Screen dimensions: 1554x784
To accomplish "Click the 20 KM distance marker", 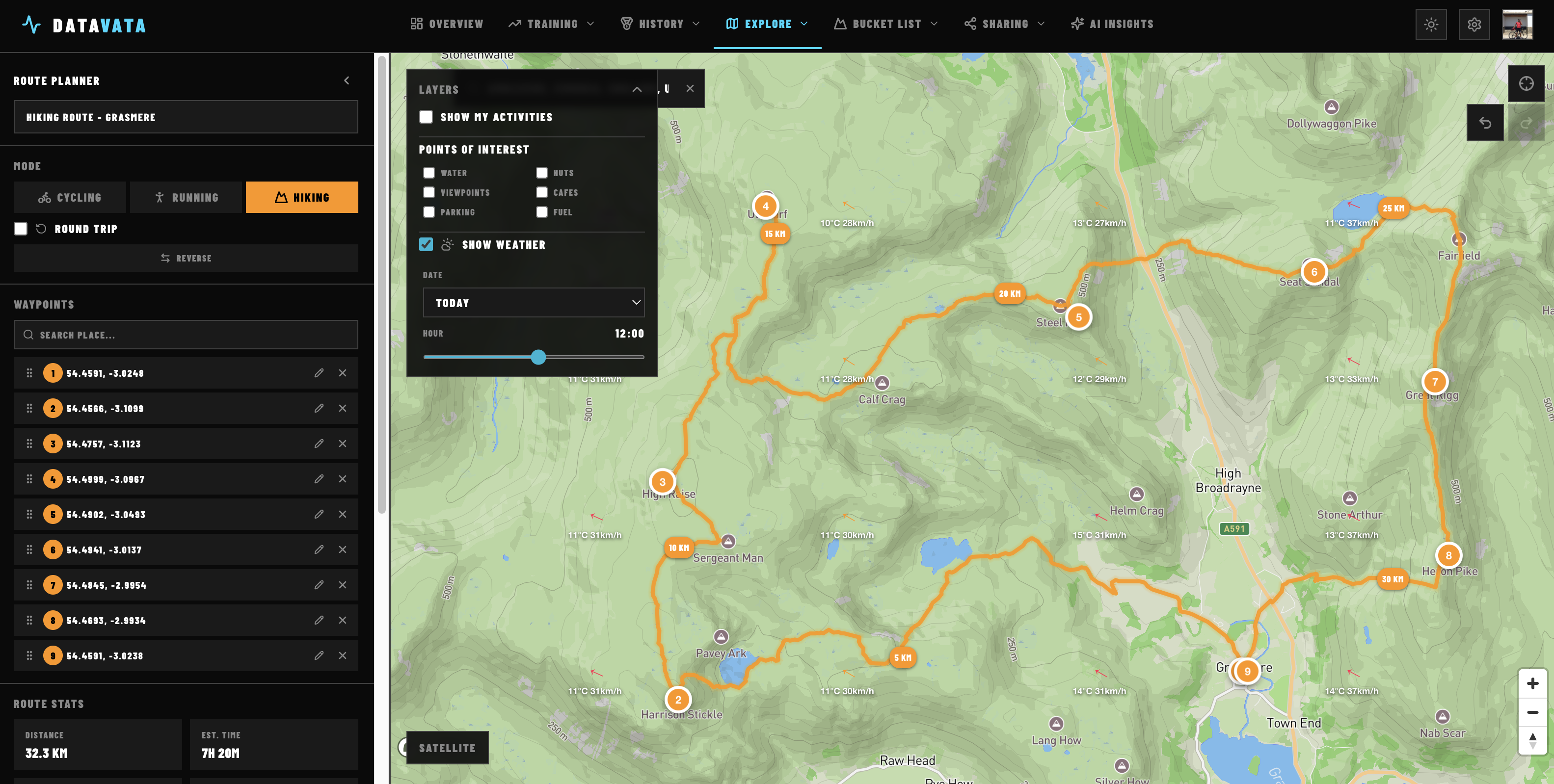I will pos(1009,294).
